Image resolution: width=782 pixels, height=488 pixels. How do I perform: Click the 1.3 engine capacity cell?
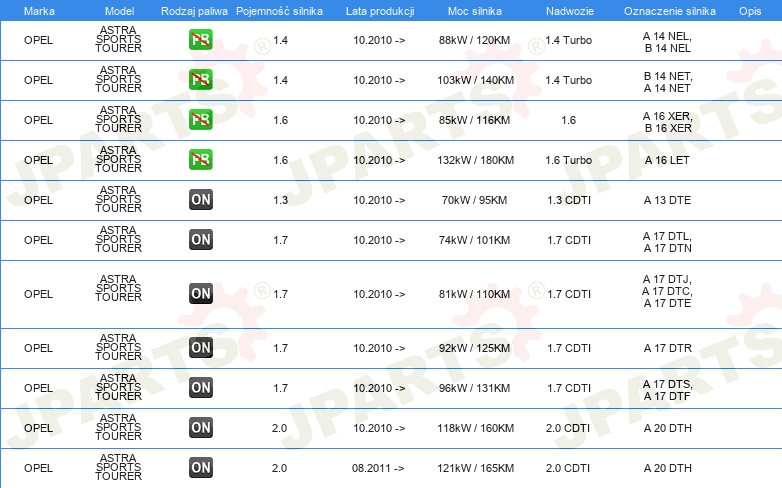point(280,200)
